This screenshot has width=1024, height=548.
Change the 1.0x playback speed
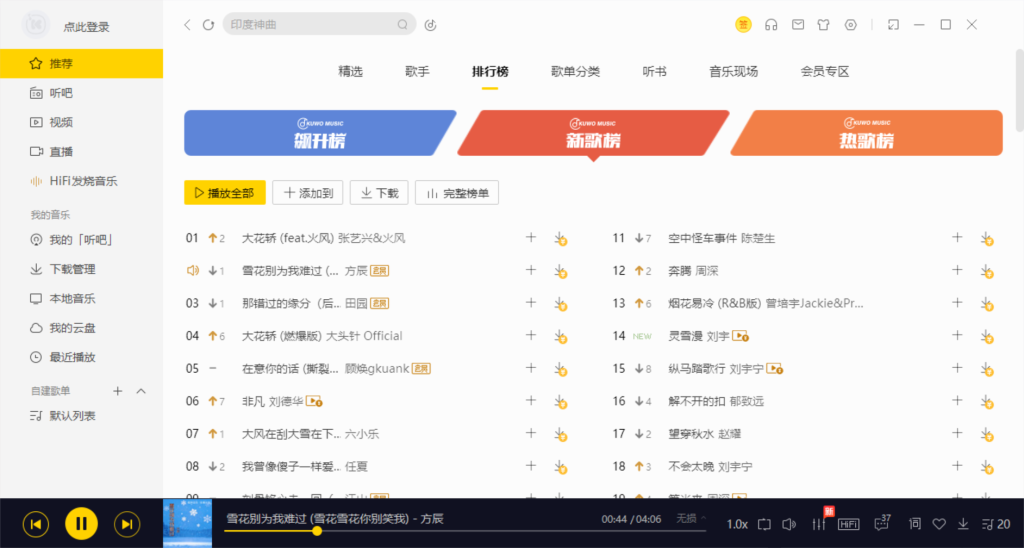pos(737,524)
